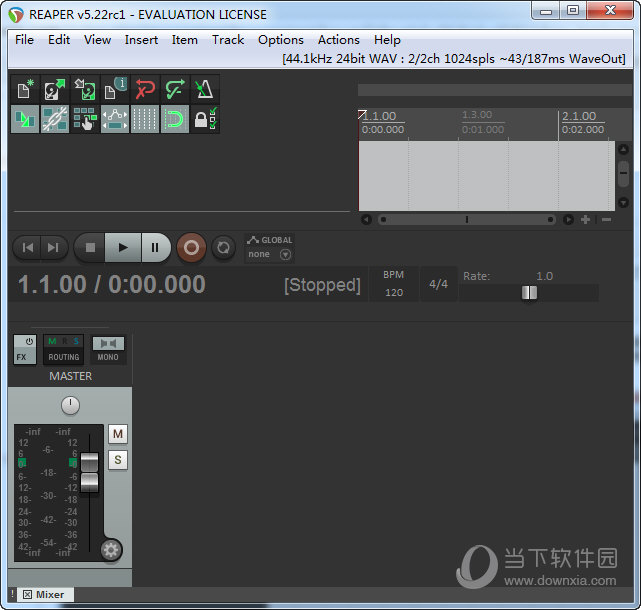The width and height of the screenshot is (641, 610).
Task: Toggle the master FX bypass power icon
Action: 29,341
